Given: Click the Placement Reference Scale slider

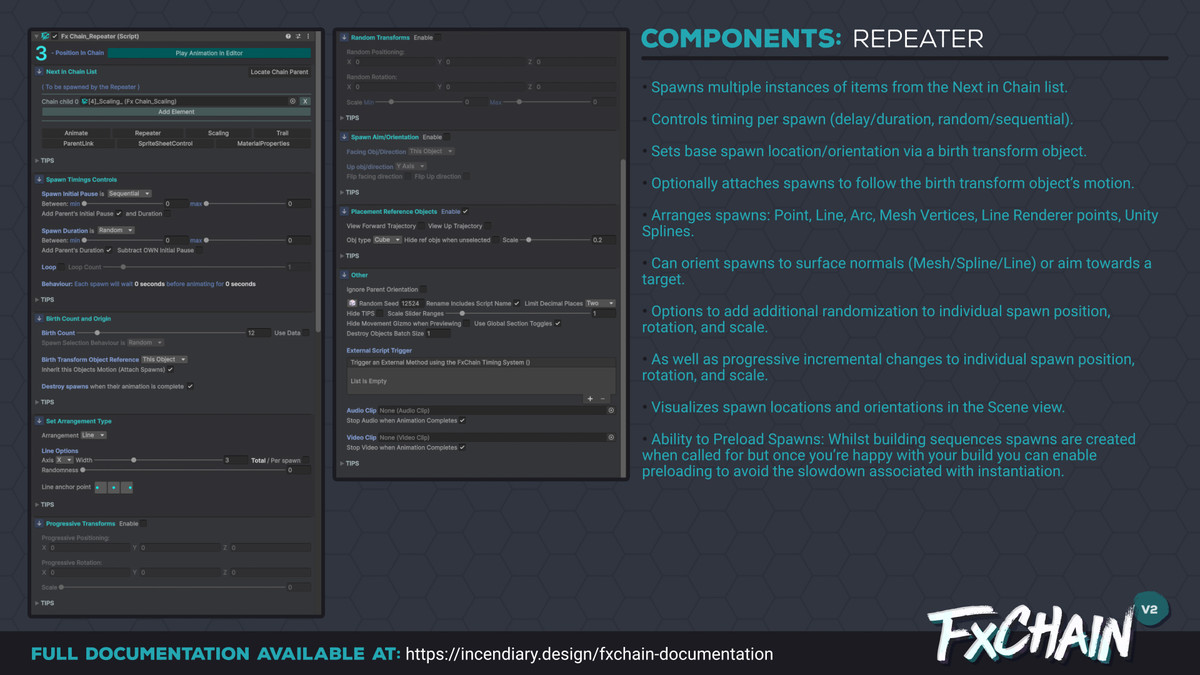Looking at the screenshot, I should (x=554, y=240).
